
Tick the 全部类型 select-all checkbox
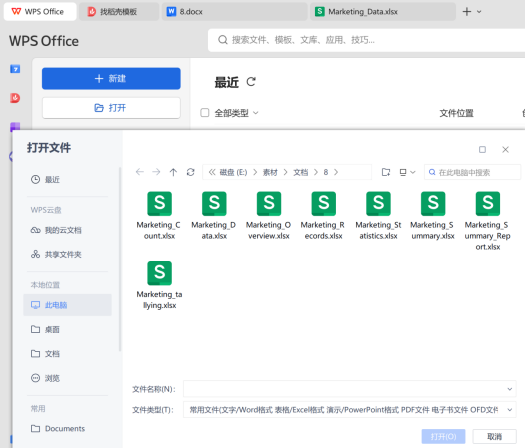point(205,113)
